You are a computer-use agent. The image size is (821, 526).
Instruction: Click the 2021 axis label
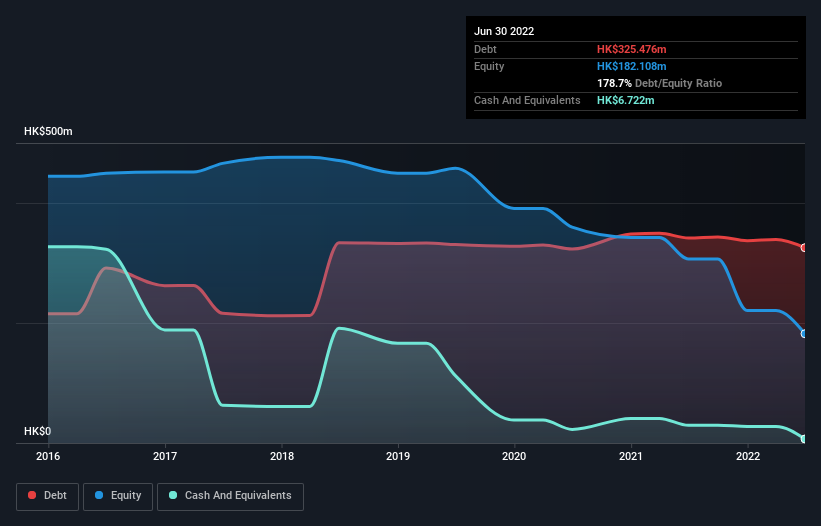(631, 456)
